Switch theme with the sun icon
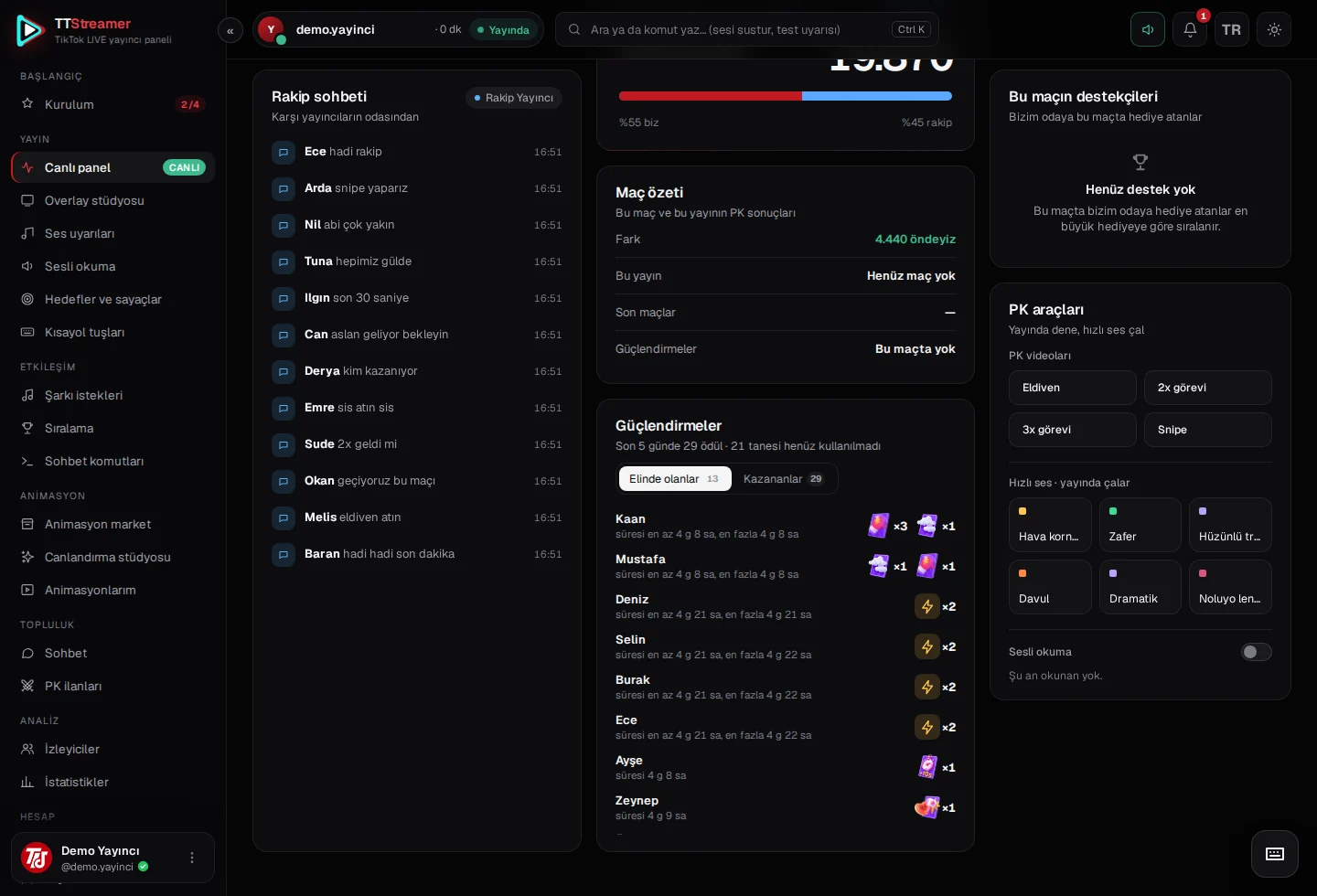Image resolution: width=1317 pixels, height=896 pixels. [x=1274, y=29]
